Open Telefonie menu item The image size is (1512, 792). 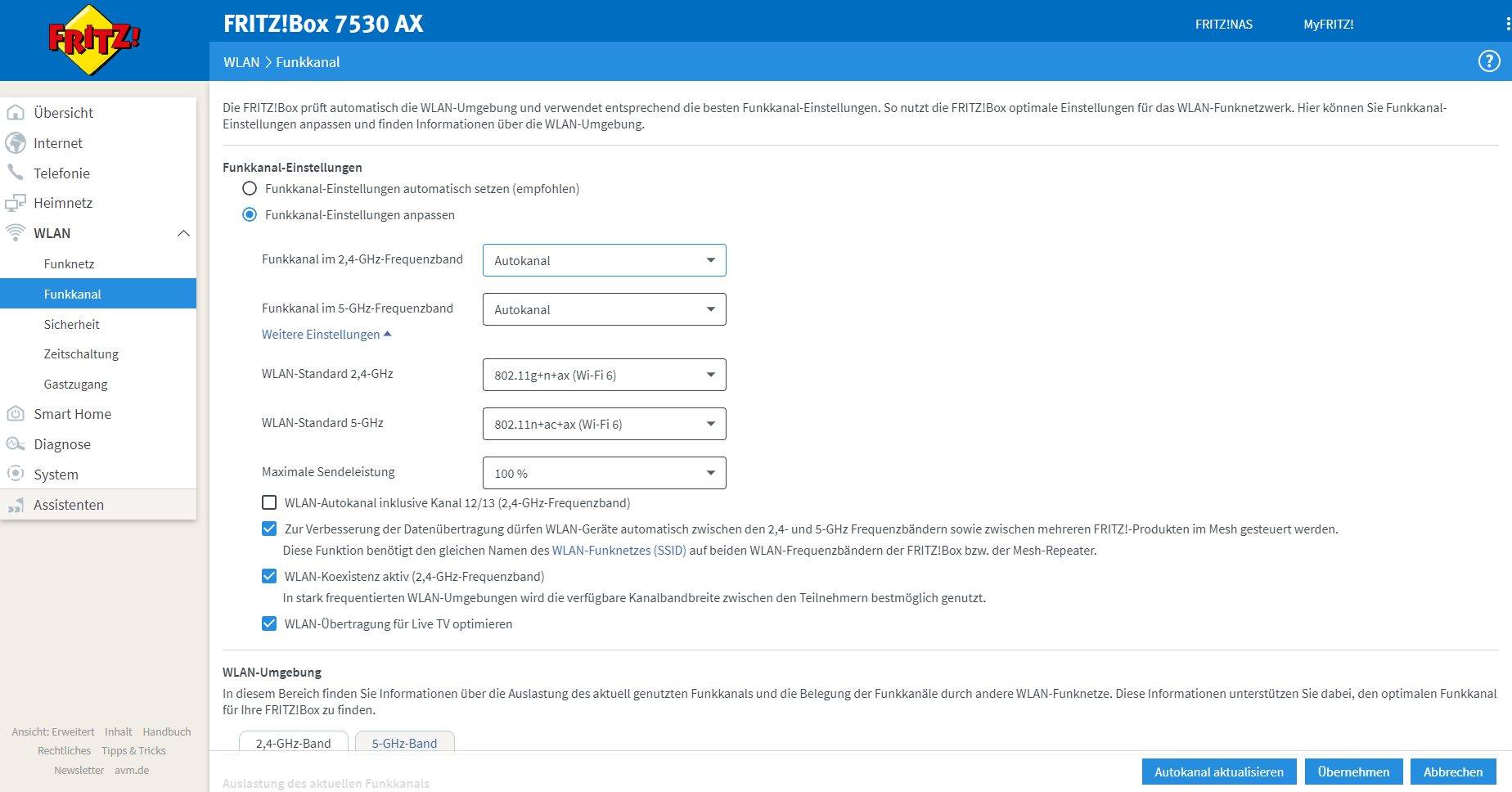tap(98, 173)
